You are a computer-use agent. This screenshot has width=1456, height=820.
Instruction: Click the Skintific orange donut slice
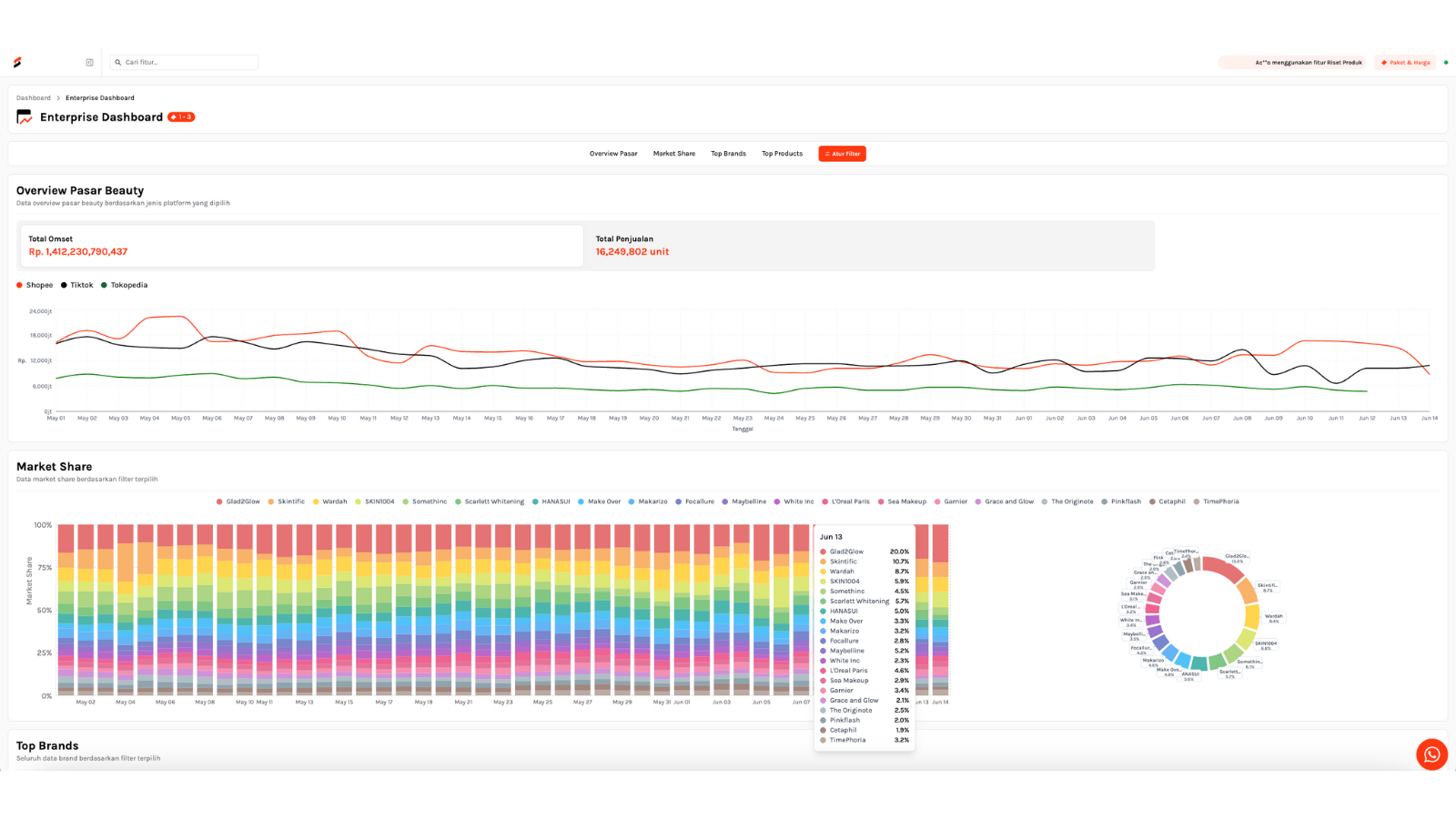coord(1246,591)
